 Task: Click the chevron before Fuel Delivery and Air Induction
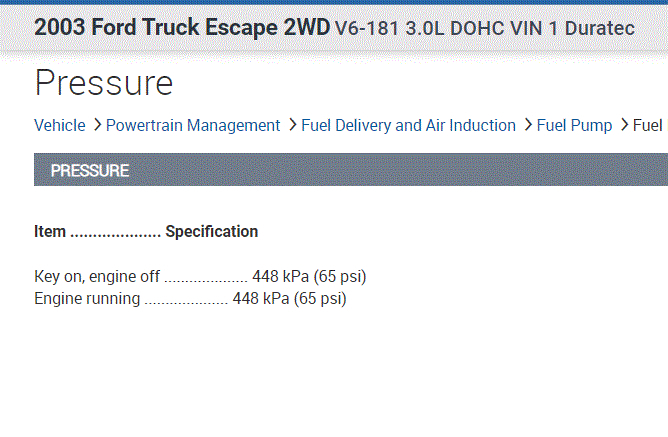292,125
